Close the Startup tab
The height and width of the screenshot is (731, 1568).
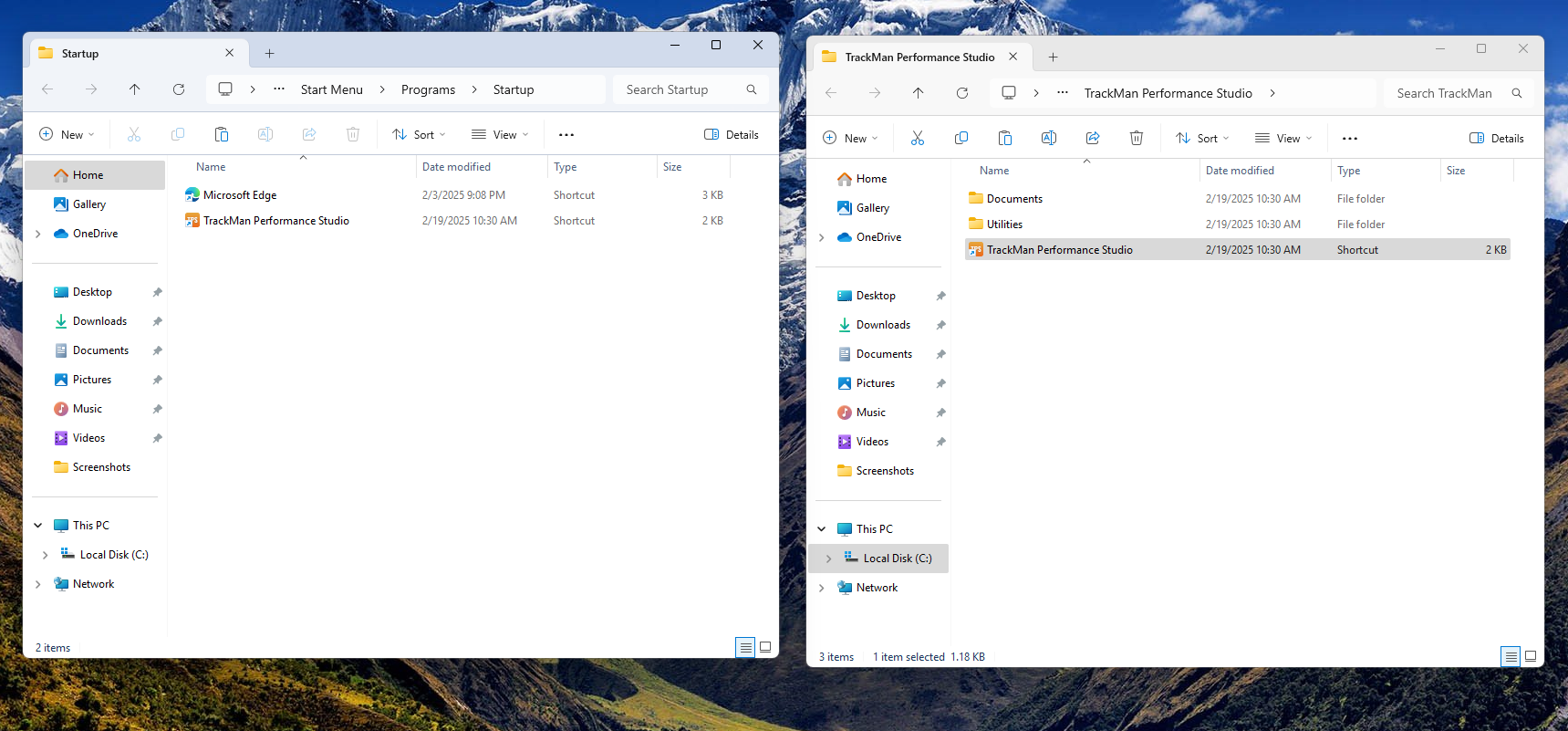point(229,53)
